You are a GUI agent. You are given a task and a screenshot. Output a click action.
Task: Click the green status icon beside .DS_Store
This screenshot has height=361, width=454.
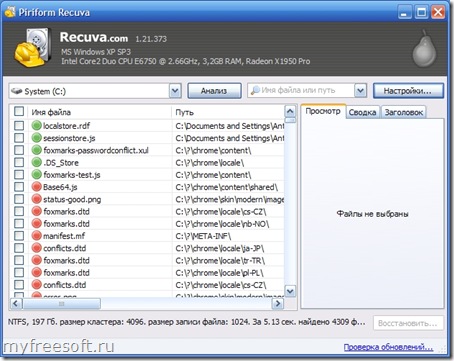pos(36,162)
